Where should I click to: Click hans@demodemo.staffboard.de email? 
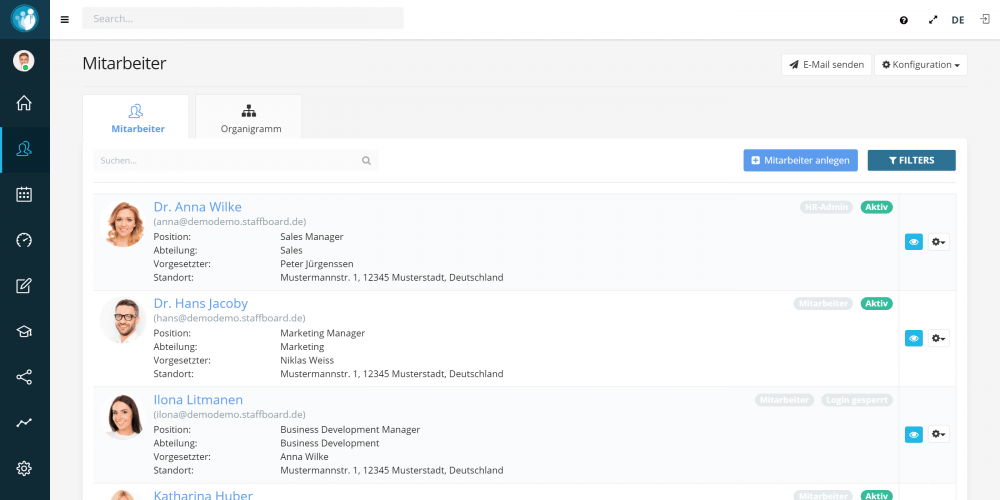230,318
